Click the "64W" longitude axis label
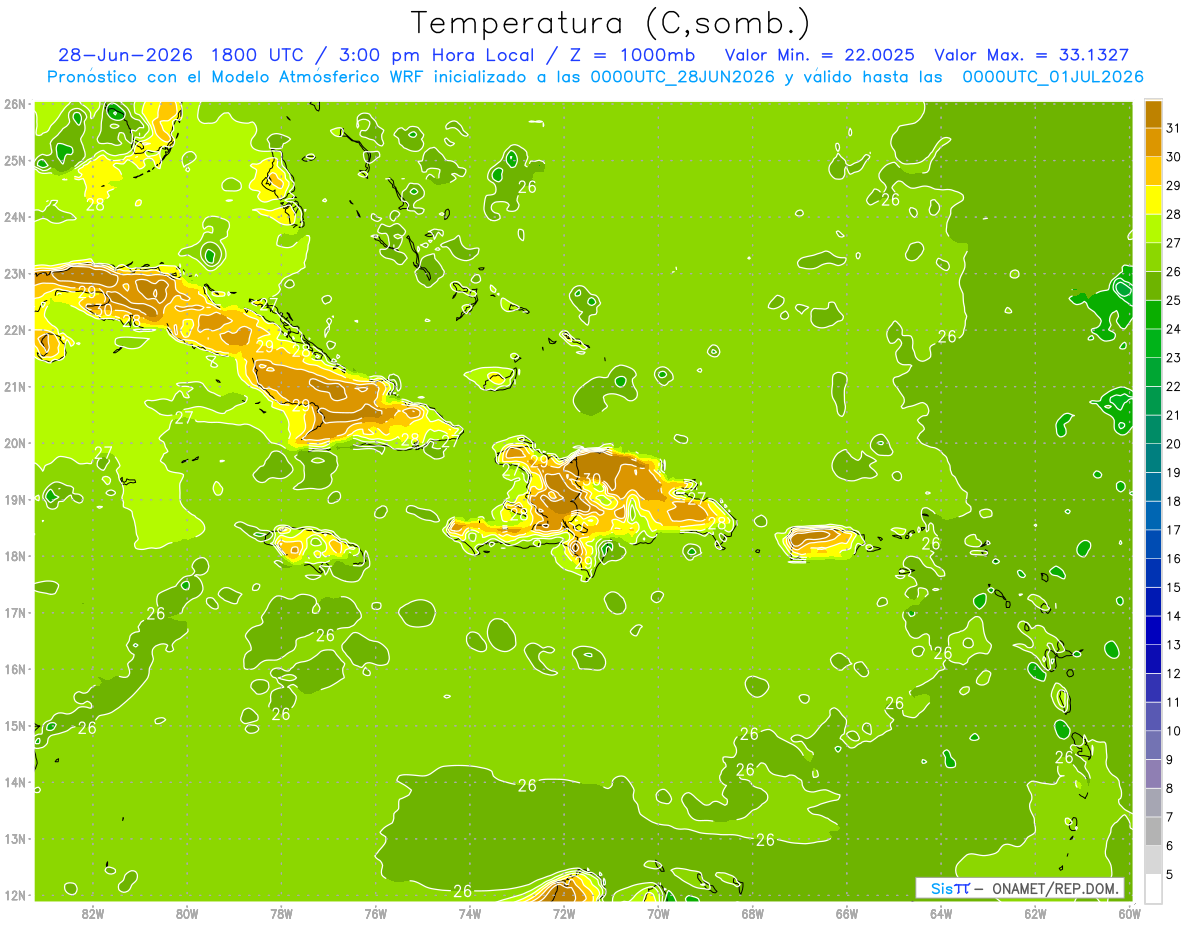Viewport: 1200px width, 927px height. 940,913
